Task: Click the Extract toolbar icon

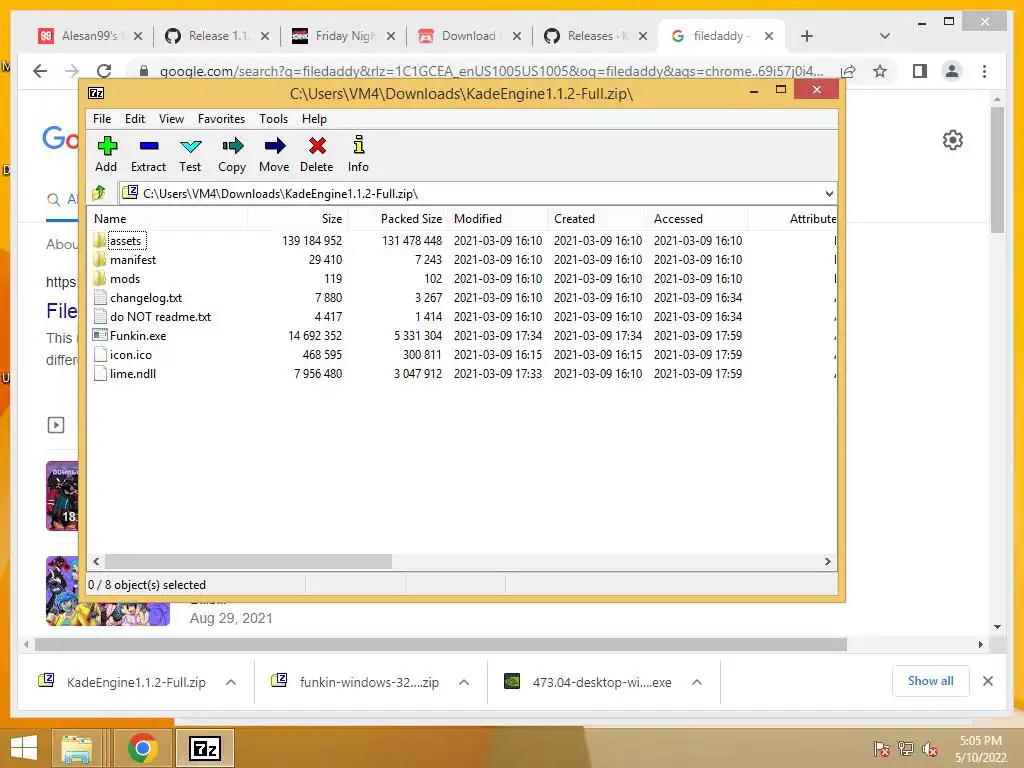Action: coord(149,146)
